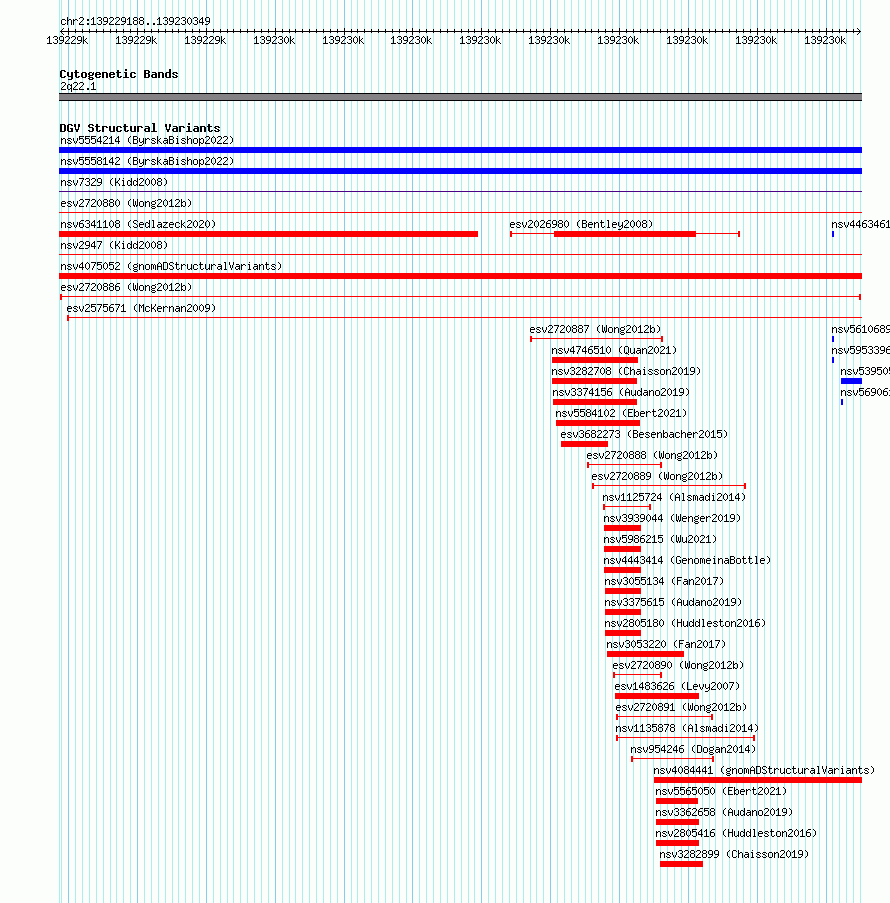890x903 pixels.
Task: Click the red bar under nsv4746510
Action: click(x=595, y=360)
